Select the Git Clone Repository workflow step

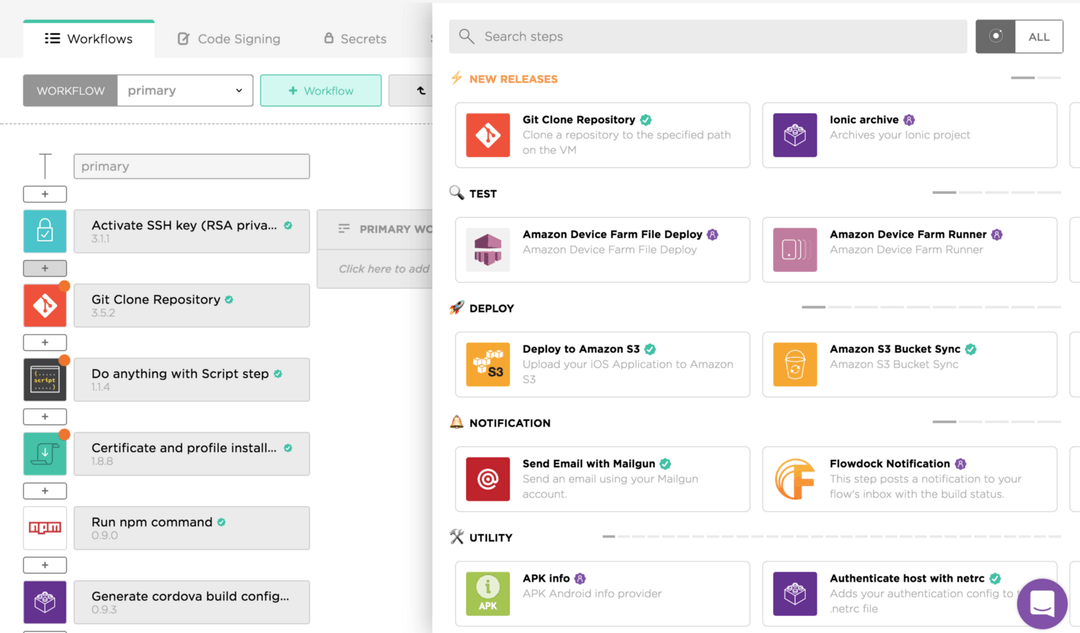(191, 305)
